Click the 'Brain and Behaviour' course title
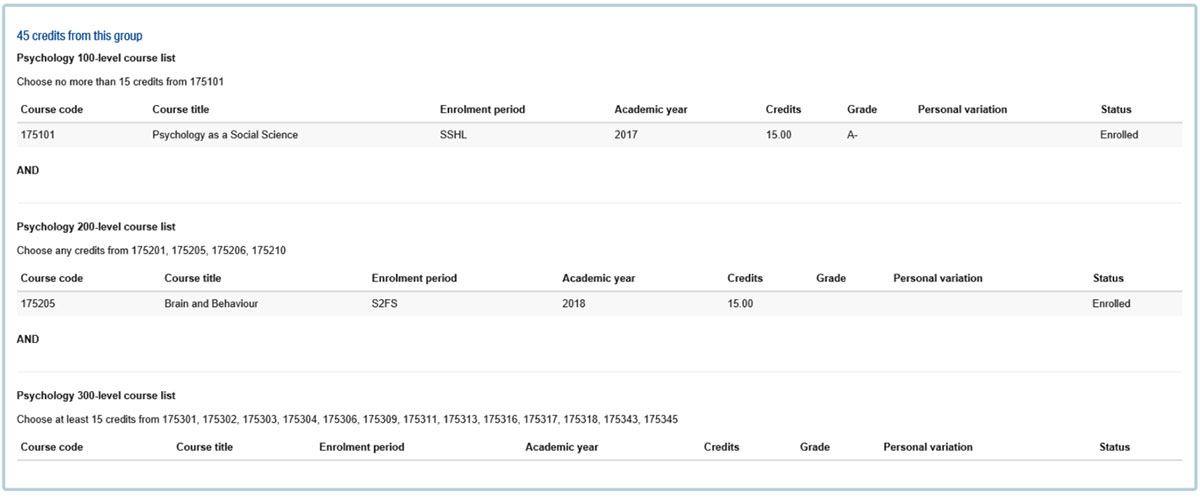The width and height of the screenshot is (1200, 498). point(211,303)
